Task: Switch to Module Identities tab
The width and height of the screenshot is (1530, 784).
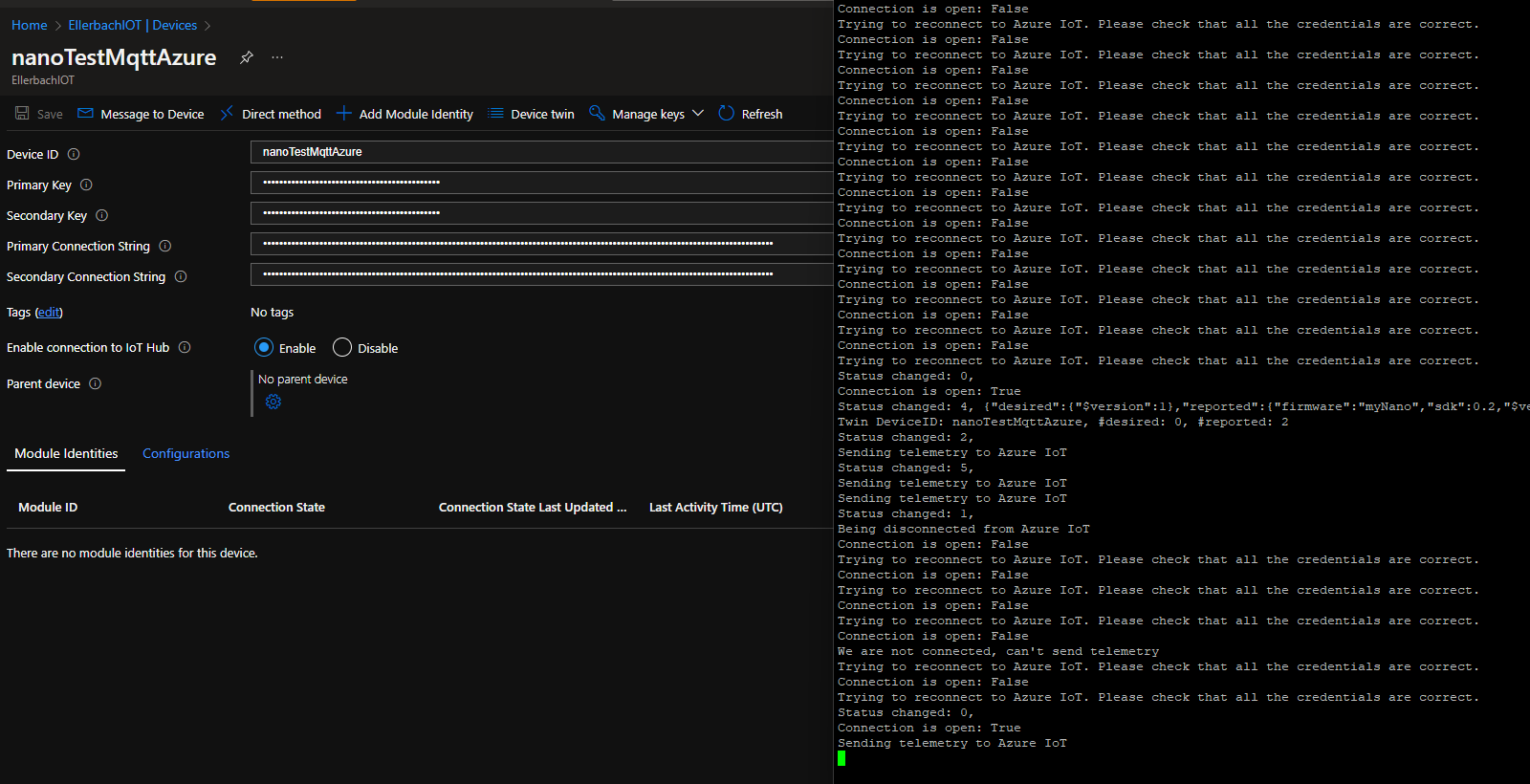Action: pyautogui.click(x=66, y=453)
